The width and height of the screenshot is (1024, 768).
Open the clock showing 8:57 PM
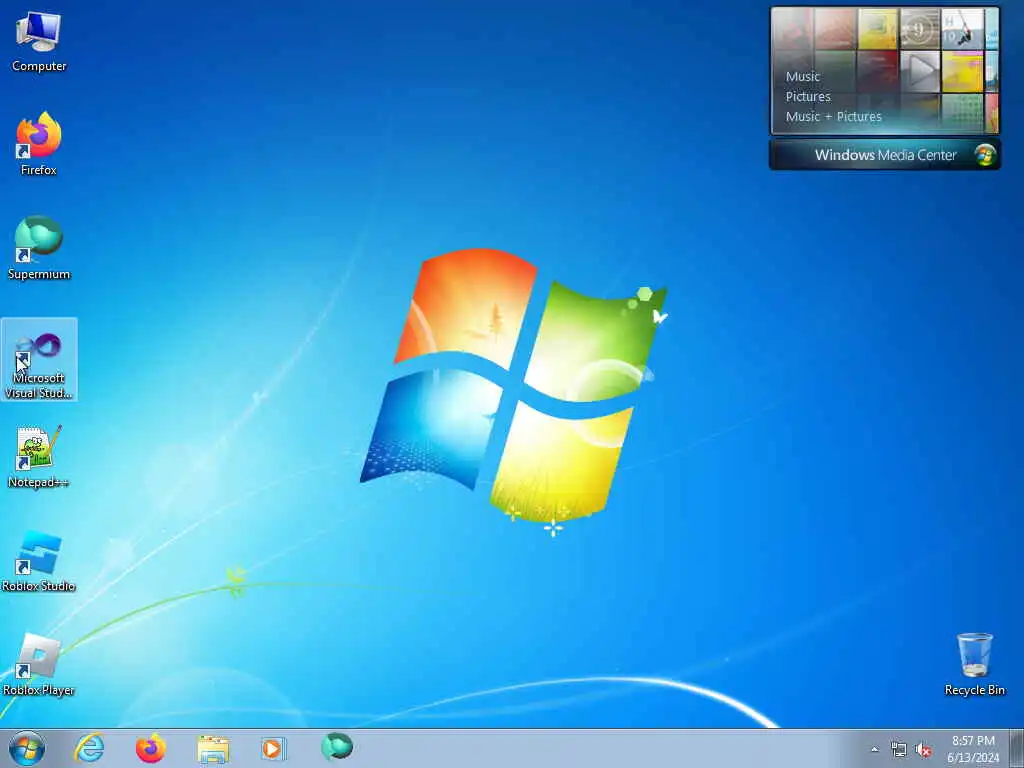pyautogui.click(x=973, y=749)
